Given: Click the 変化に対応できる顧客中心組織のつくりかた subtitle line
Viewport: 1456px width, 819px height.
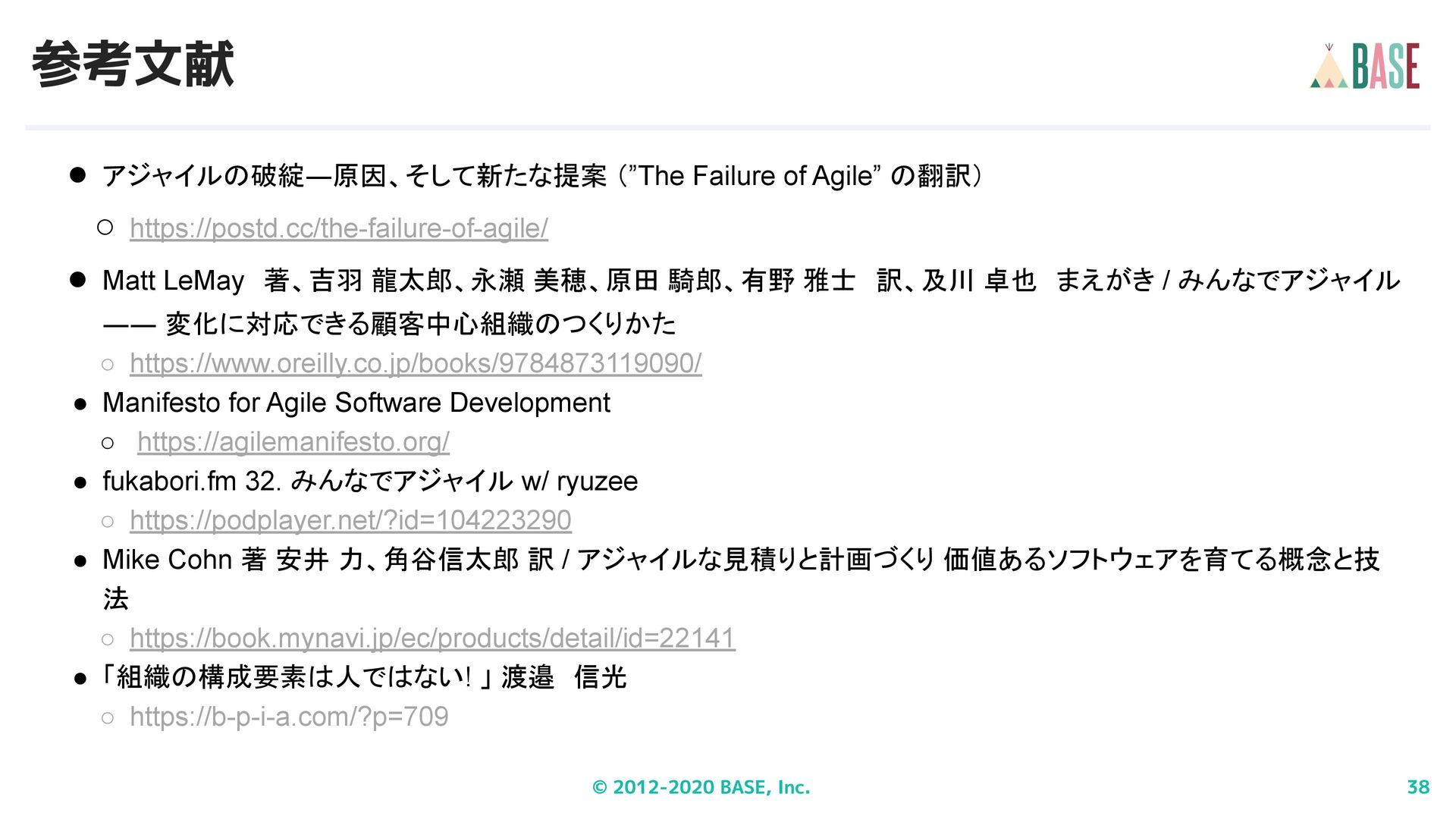Looking at the screenshot, I should [x=420, y=325].
